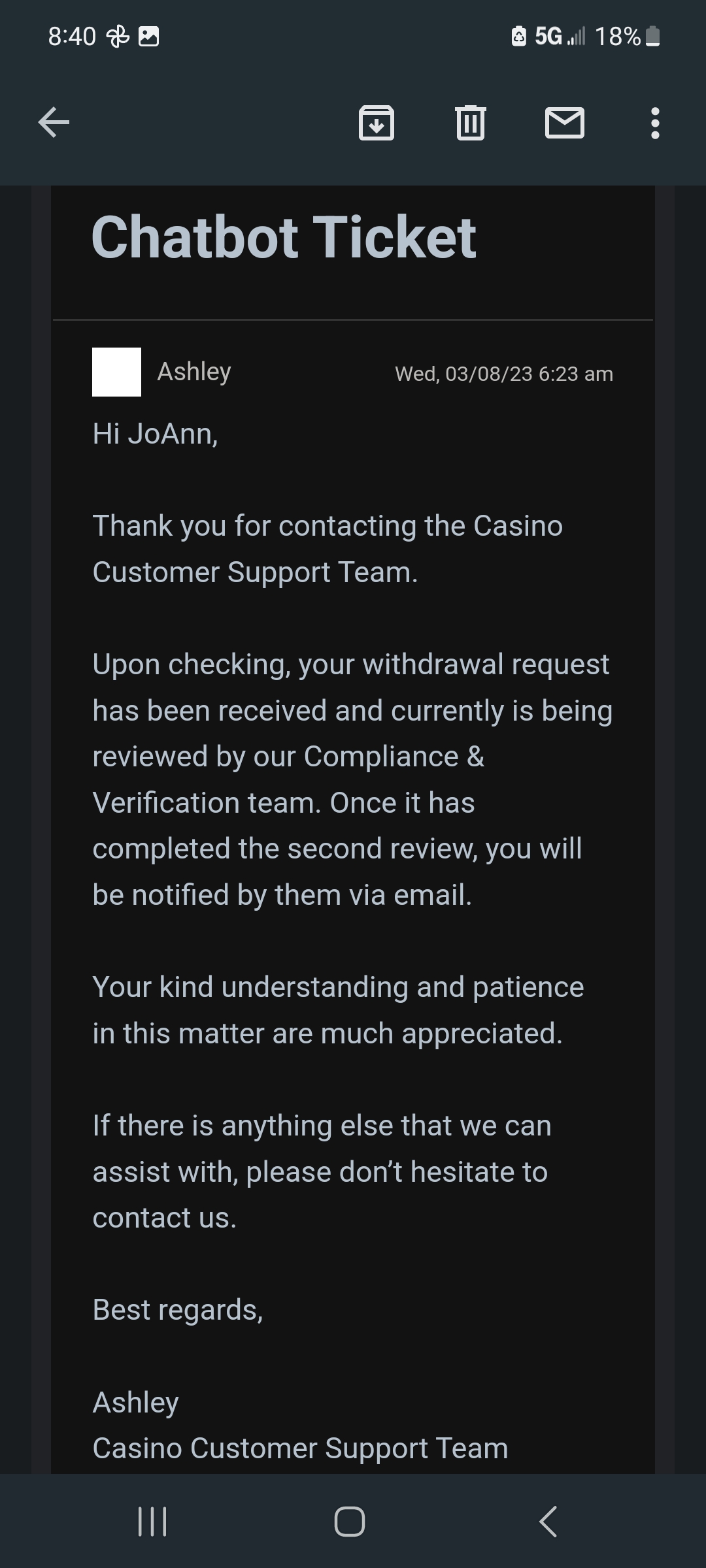The height and width of the screenshot is (1568, 706).
Task: Tap the Android recent apps button
Action: click(153, 1521)
